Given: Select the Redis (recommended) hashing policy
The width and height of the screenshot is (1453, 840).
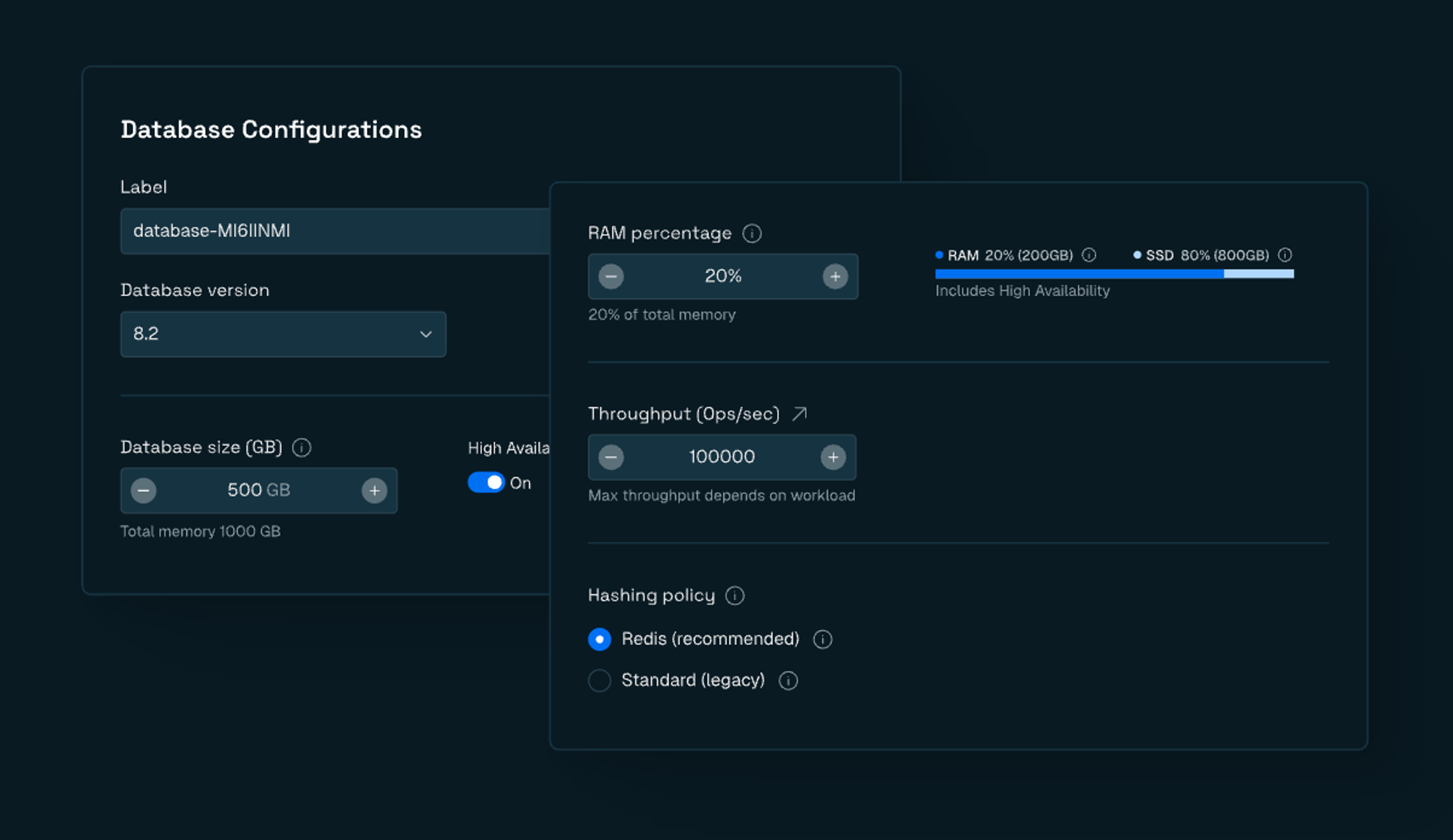Looking at the screenshot, I should point(600,639).
